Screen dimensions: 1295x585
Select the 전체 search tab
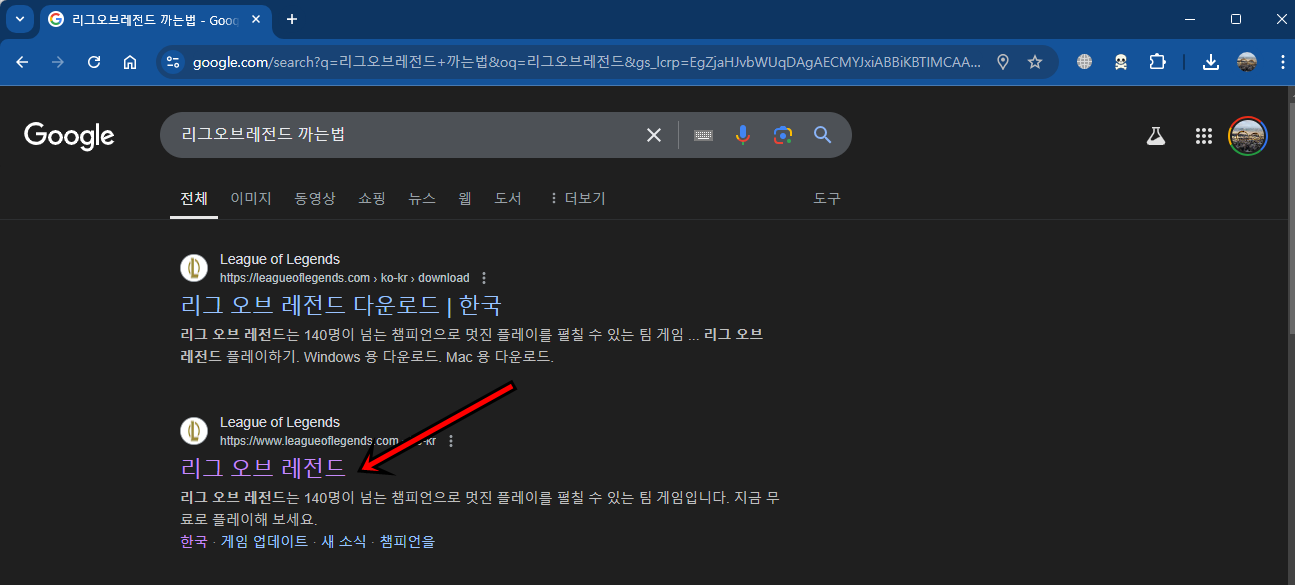[194, 198]
